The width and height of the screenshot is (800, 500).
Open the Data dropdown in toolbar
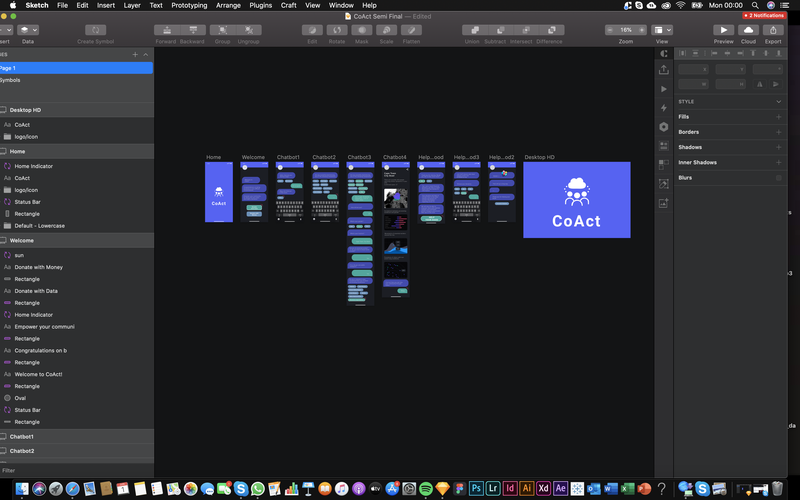[x=28, y=30]
